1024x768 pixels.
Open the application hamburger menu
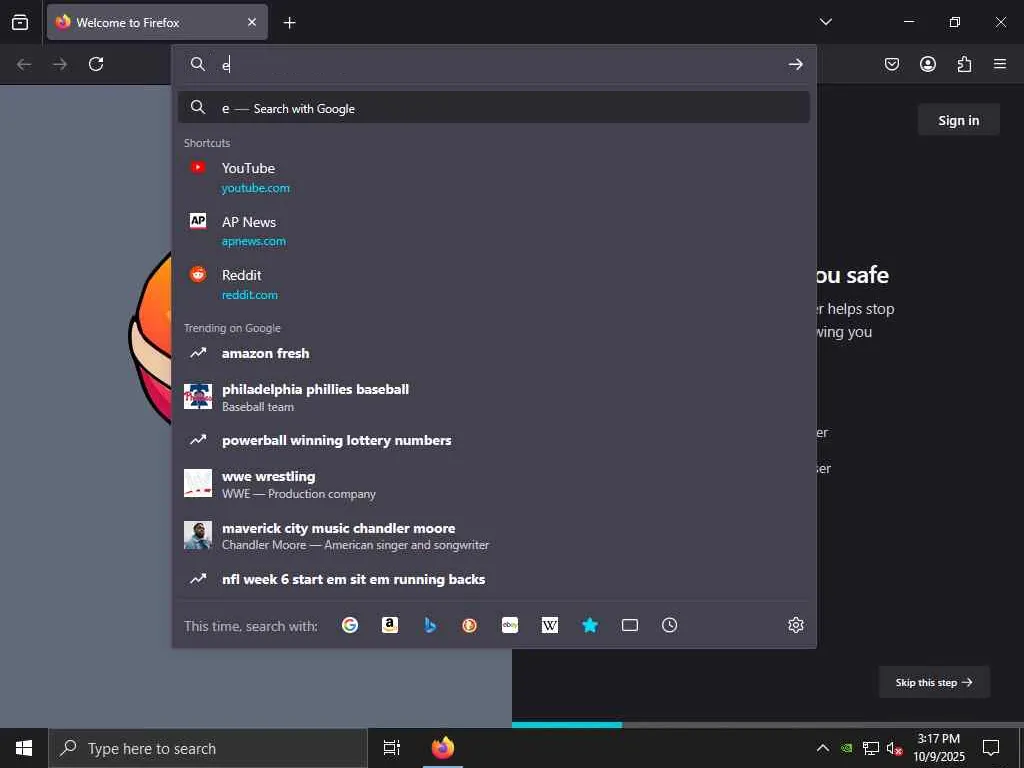click(x=1000, y=64)
